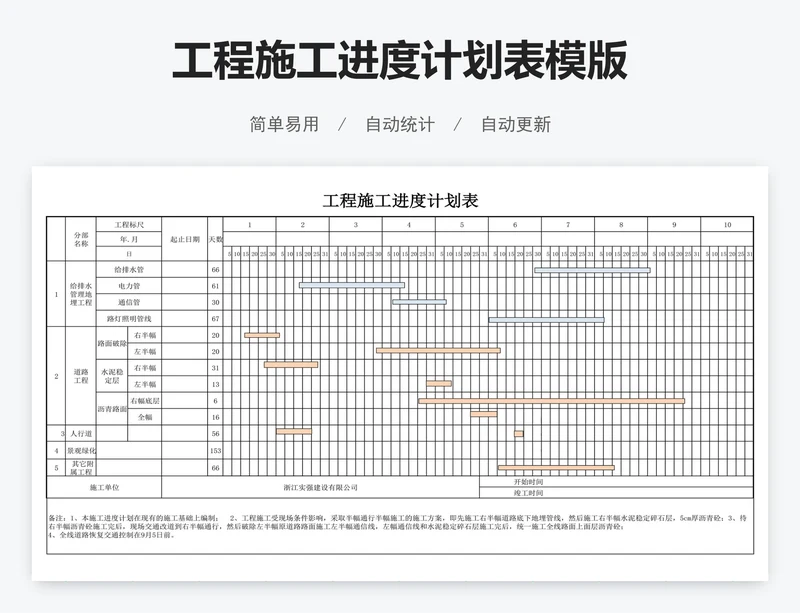Viewport: 800px width, 613px height.
Task: Select the 路灯照明管线 row label
Action: 129,318
